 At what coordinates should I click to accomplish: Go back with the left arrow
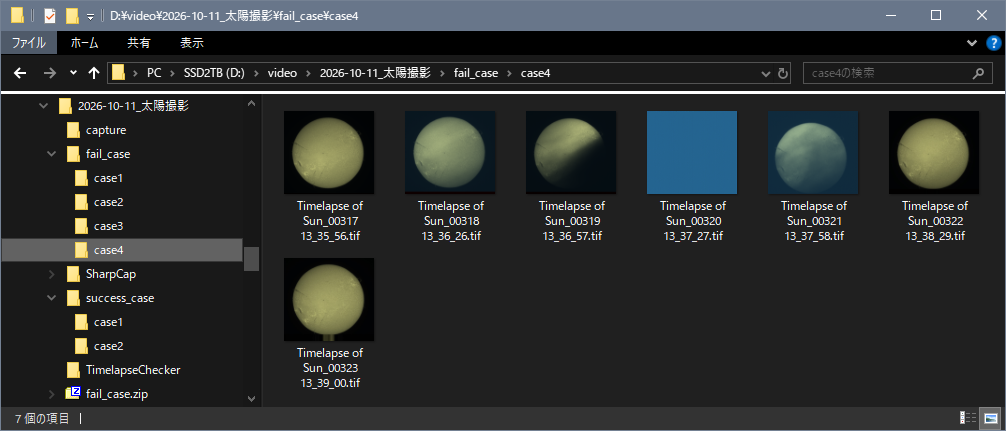tap(20, 73)
